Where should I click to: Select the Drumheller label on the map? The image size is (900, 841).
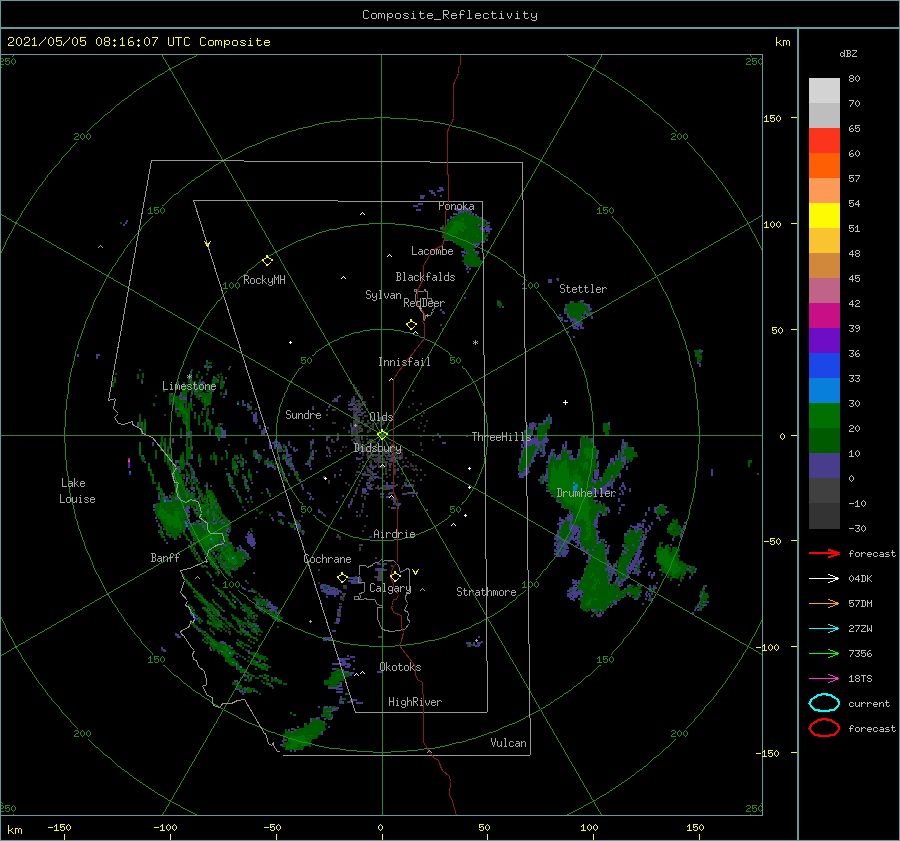click(x=586, y=493)
